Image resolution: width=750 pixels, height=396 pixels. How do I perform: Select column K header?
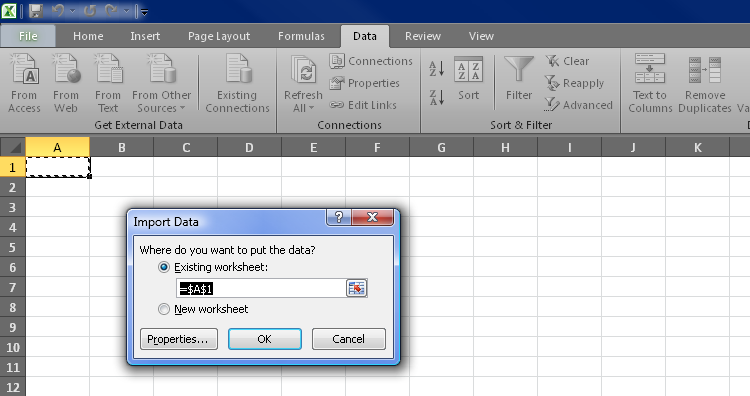coord(697,147)
